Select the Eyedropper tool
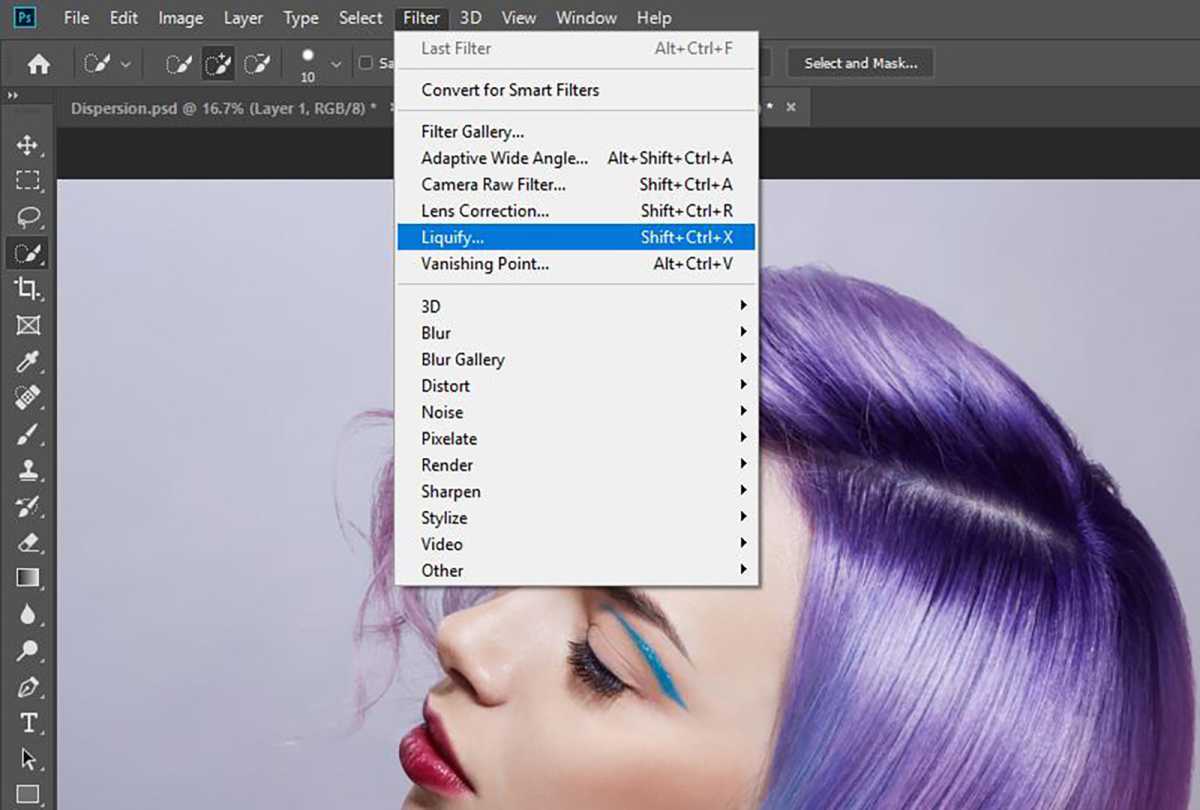Screen dimensions: 1200x810 pos(27,361)
